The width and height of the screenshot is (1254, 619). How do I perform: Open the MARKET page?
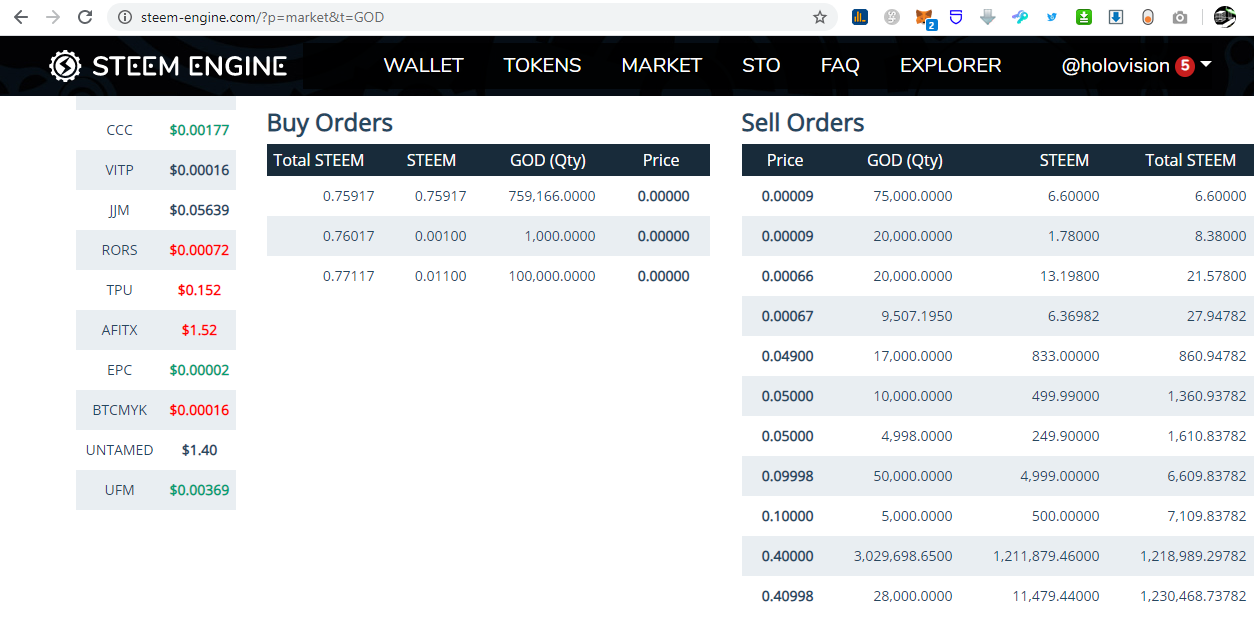[x=661, y=65]
